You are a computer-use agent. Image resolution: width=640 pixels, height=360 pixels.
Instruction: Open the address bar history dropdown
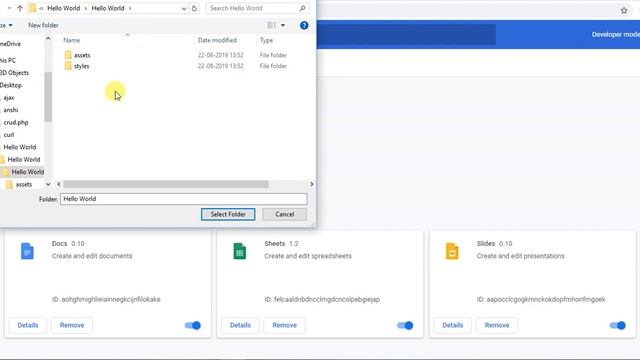[184, 8]
